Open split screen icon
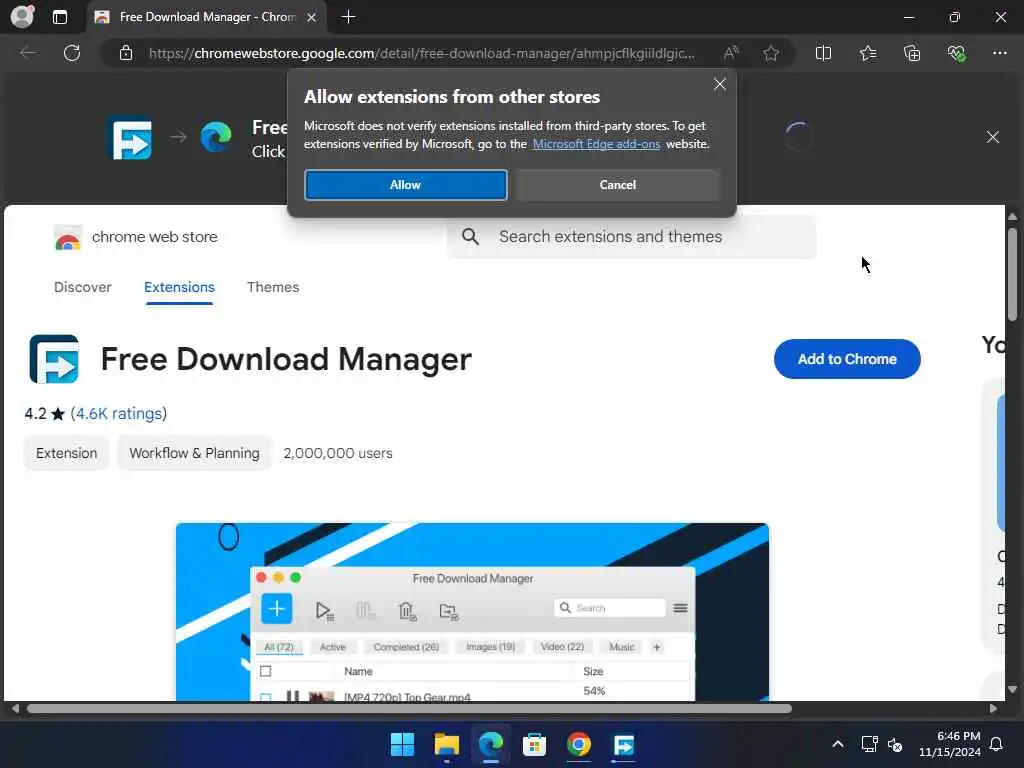 tap(823, 53)
